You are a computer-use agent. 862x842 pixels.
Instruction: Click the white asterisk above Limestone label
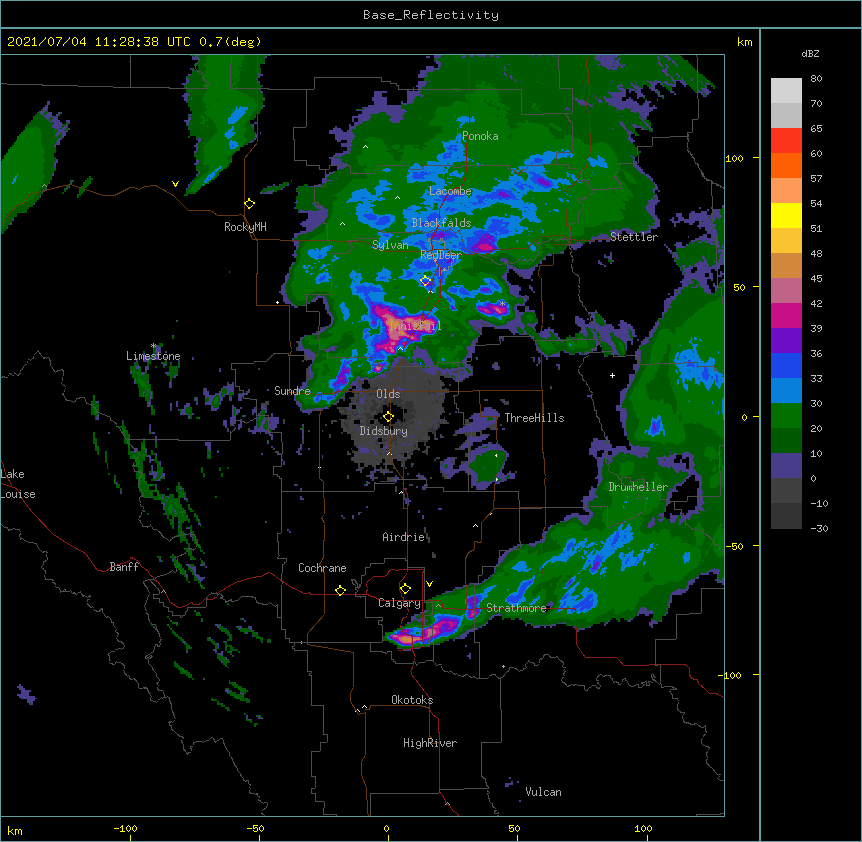click(153, 346)
